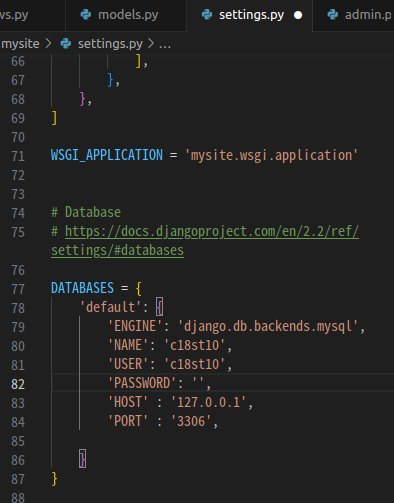This screenshot has height=503, width=394.
Task: Click the 'HOST' key text
Action: [128, 402]
